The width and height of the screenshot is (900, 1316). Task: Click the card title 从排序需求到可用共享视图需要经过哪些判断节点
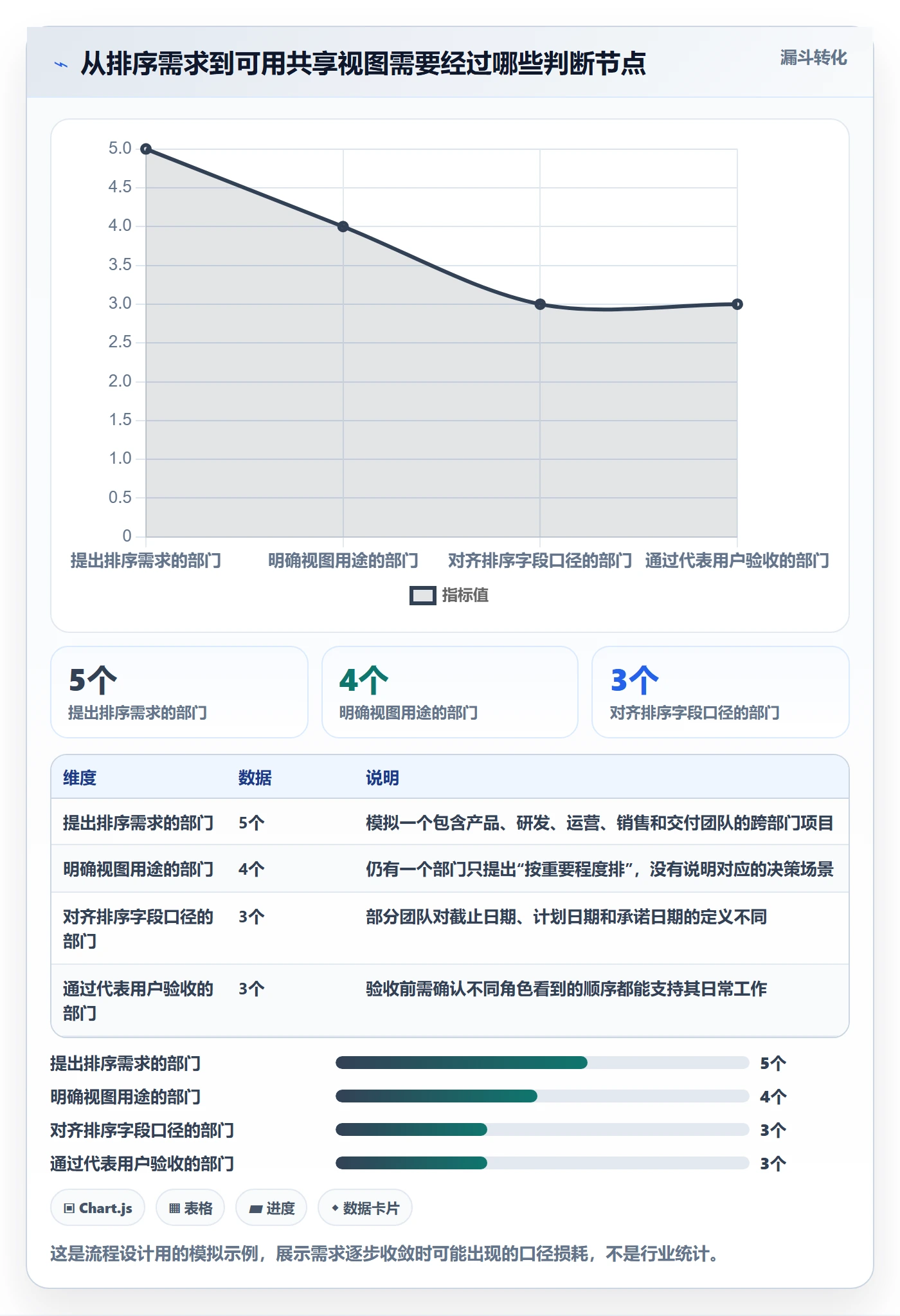(363, 64)
